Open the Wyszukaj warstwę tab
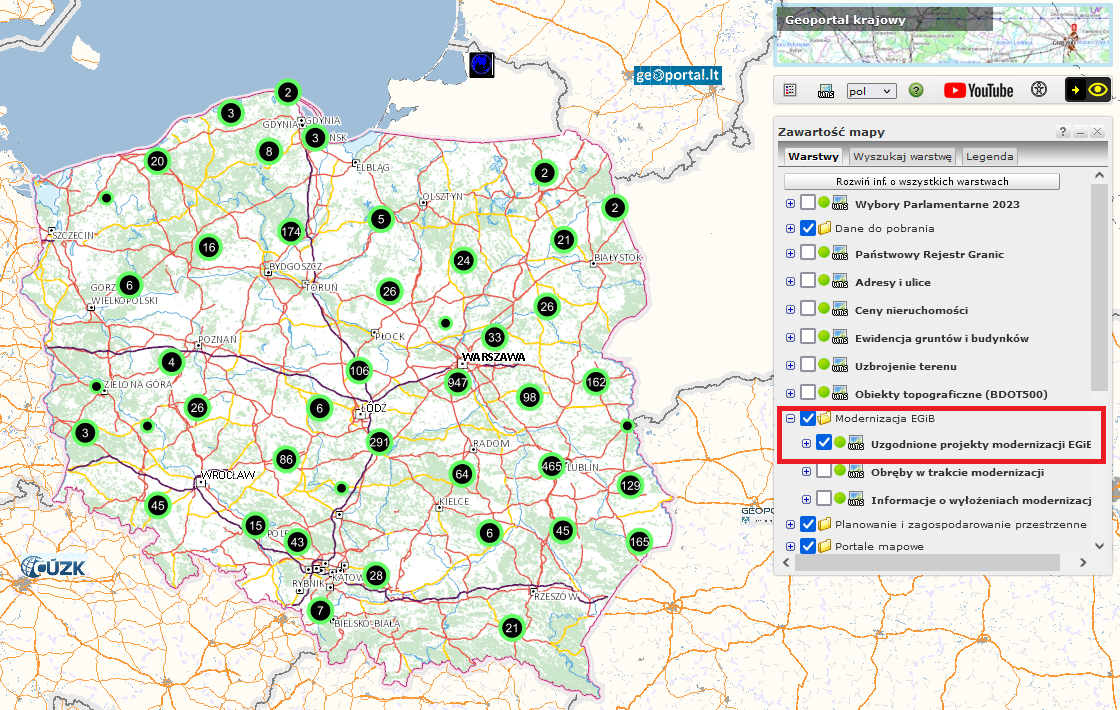Screen dimensions: 1120x710 coord(902,156)
